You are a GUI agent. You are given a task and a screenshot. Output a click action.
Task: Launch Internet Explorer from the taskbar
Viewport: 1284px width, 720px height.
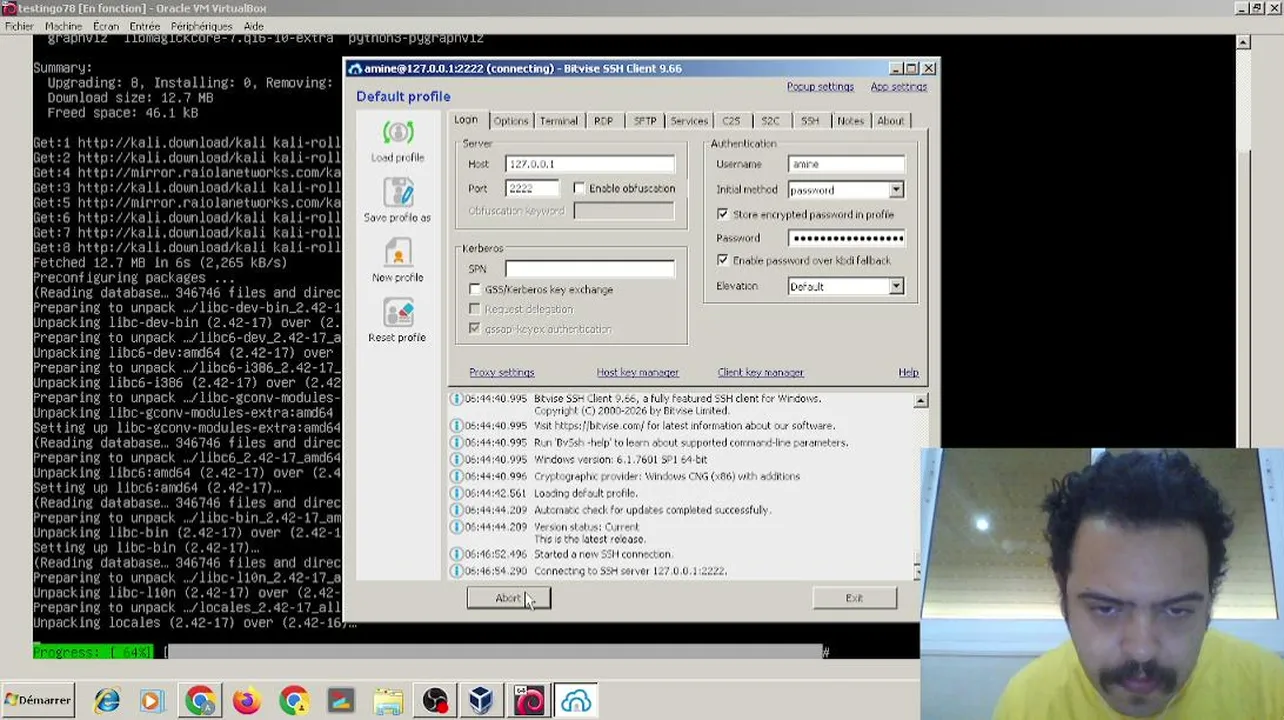[x=106, y=701]
